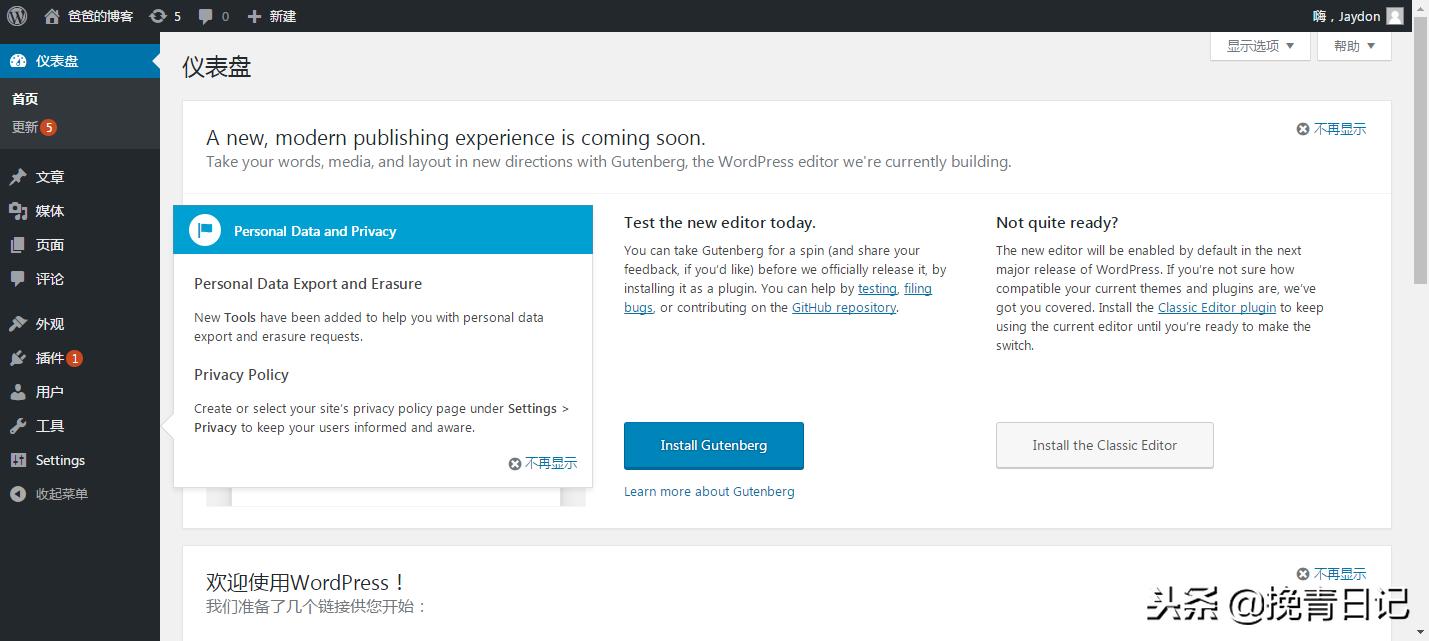This screenshot has height=641, width=1429.
Task: Click the WordPress logo icon
Action: pos(17,16)
